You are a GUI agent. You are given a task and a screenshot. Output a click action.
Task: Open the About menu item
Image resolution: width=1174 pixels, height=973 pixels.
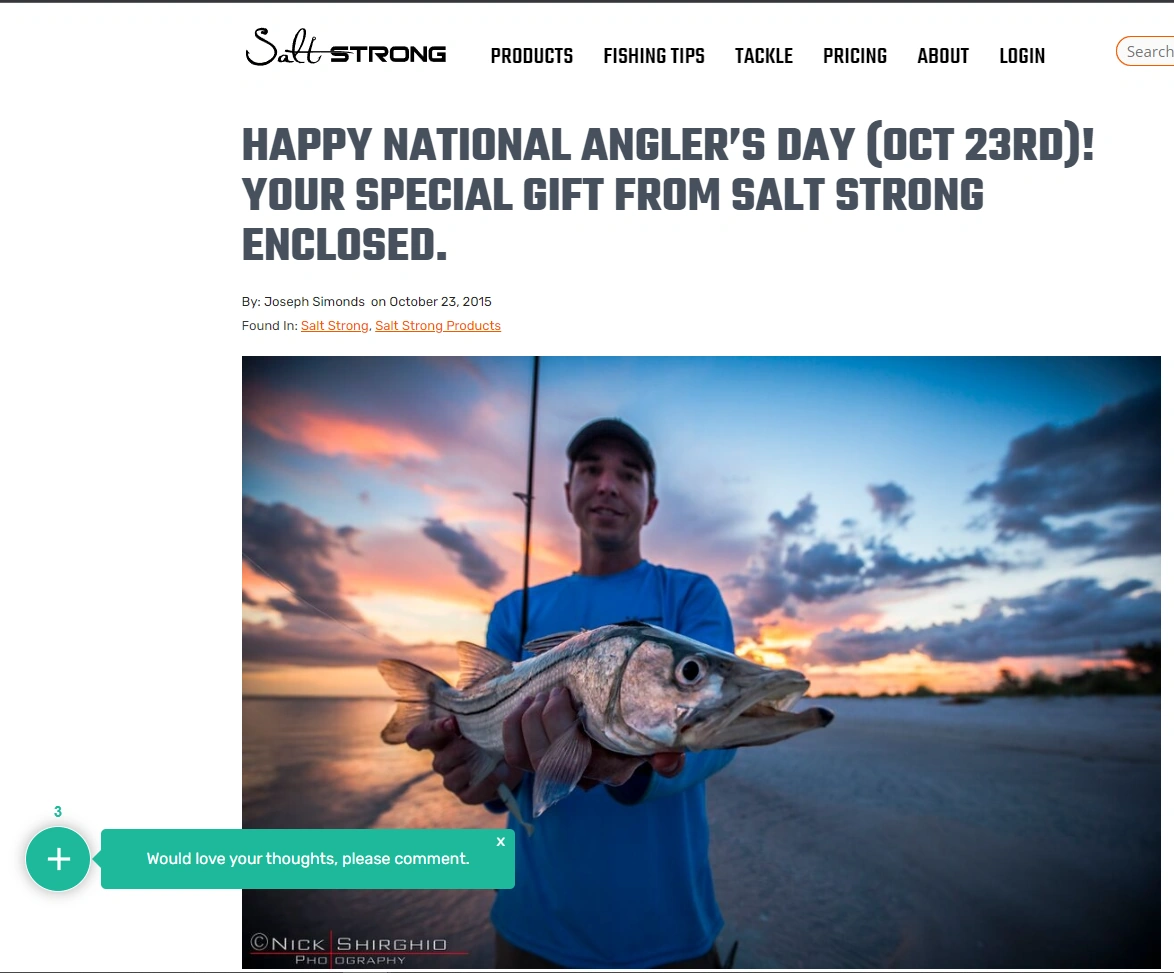[943, 56]
